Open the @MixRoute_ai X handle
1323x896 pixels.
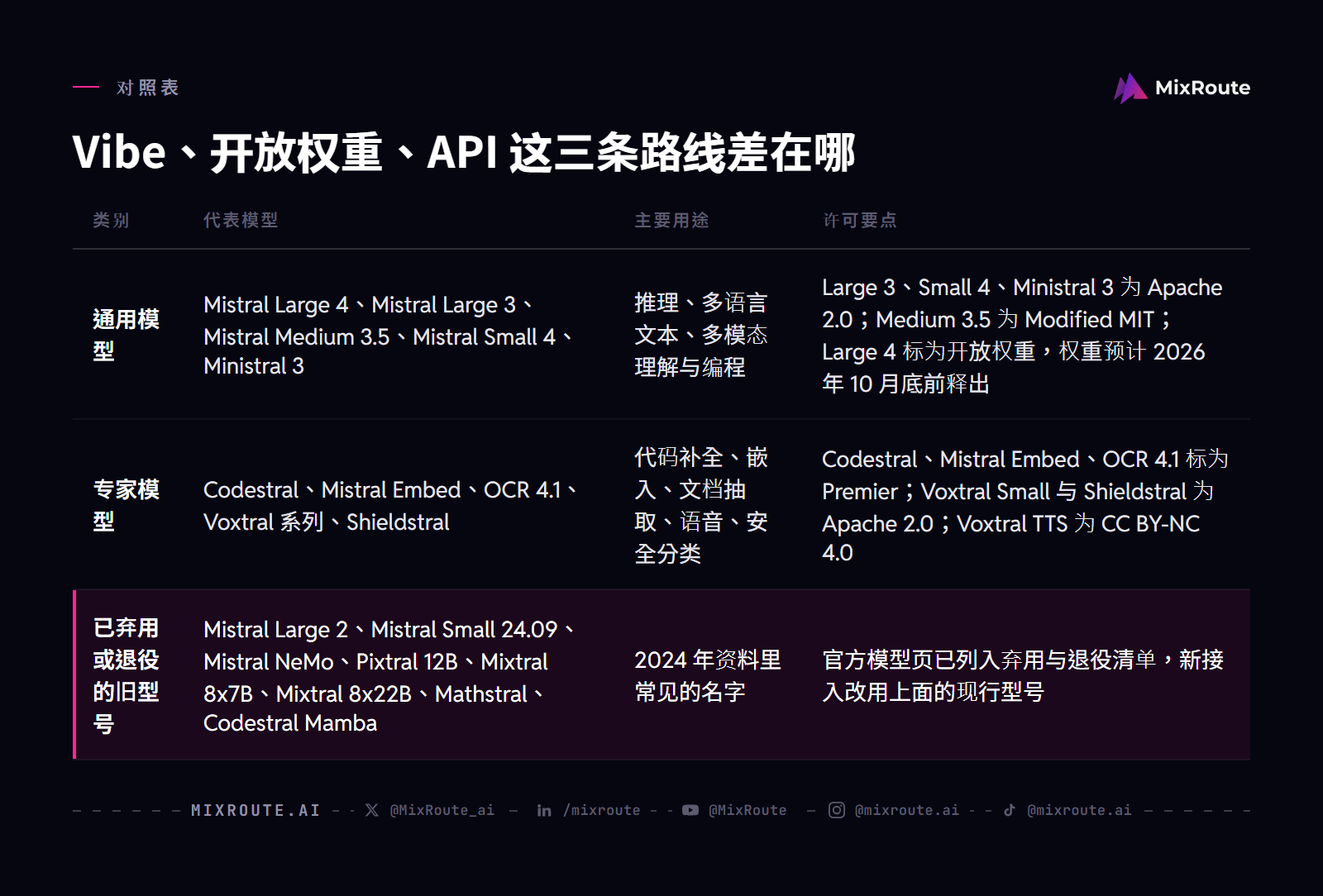(442, 810)
